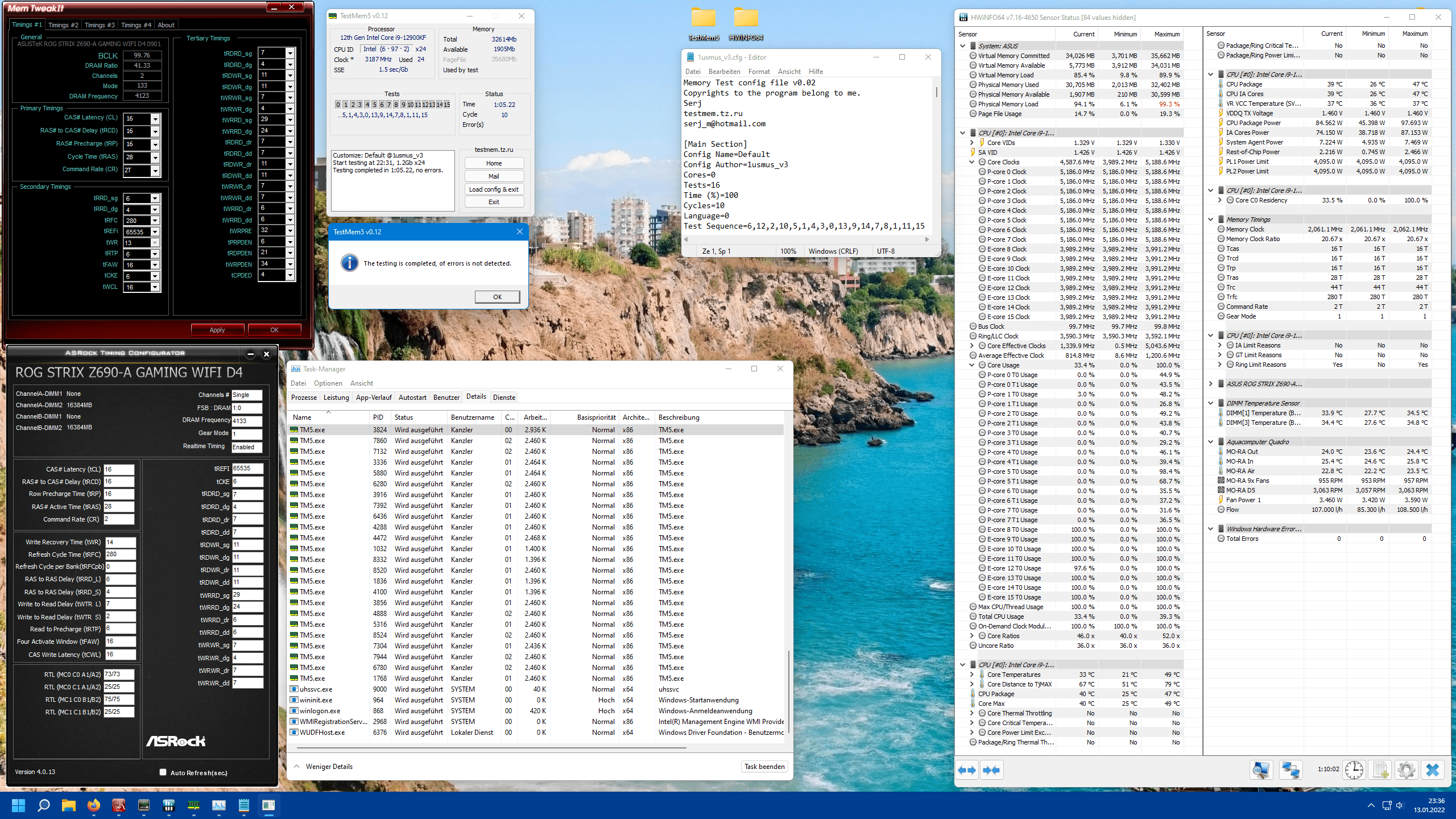This screenshot has height=819, width=1456.
Task: Select HWiNFO64 folder on desktop
Action: click(x=746, y=24)
